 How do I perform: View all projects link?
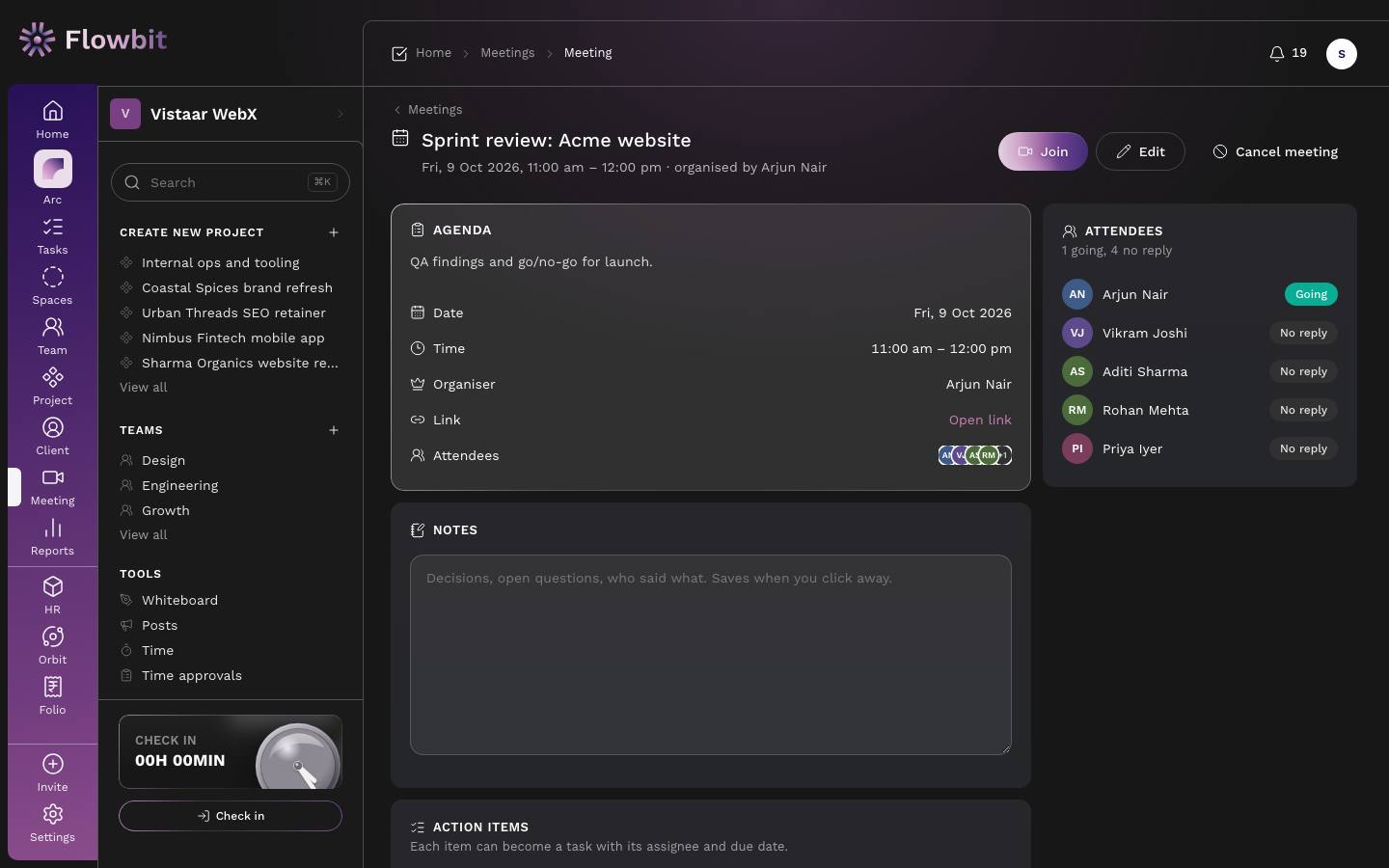coord(144,387)
